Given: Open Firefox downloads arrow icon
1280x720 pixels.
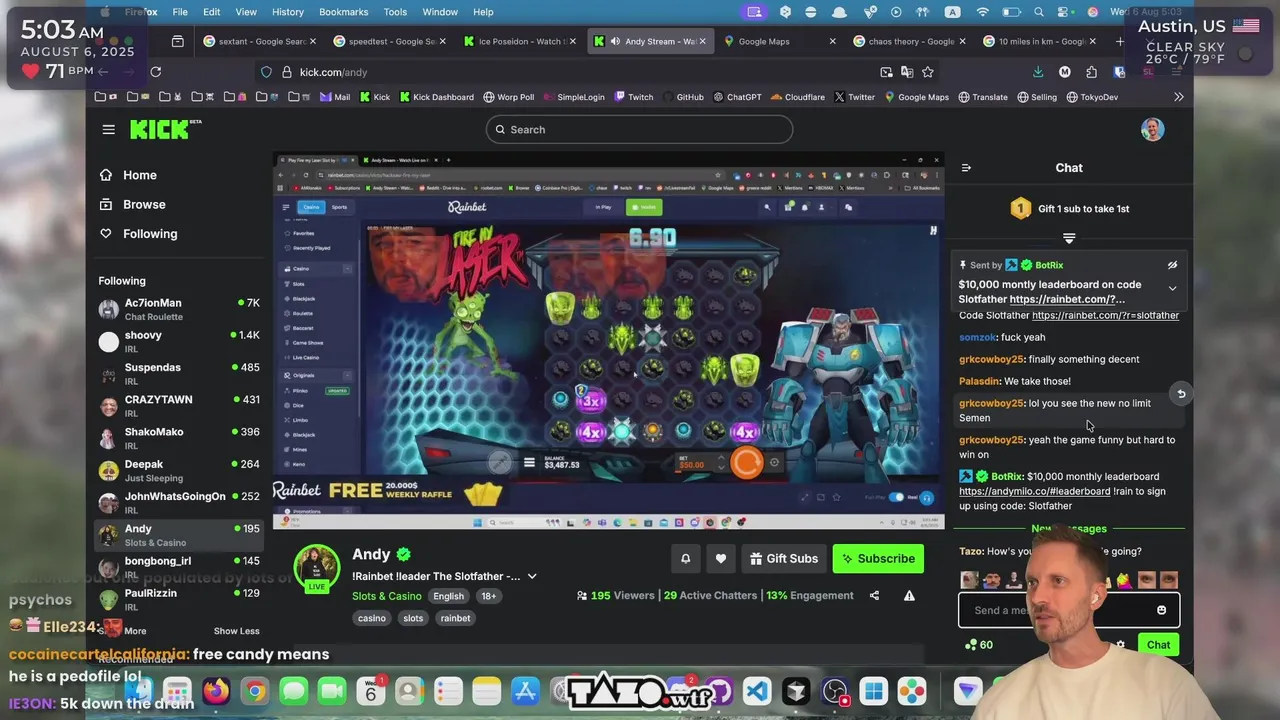Looking at the screenshot, I should 1038,72.
